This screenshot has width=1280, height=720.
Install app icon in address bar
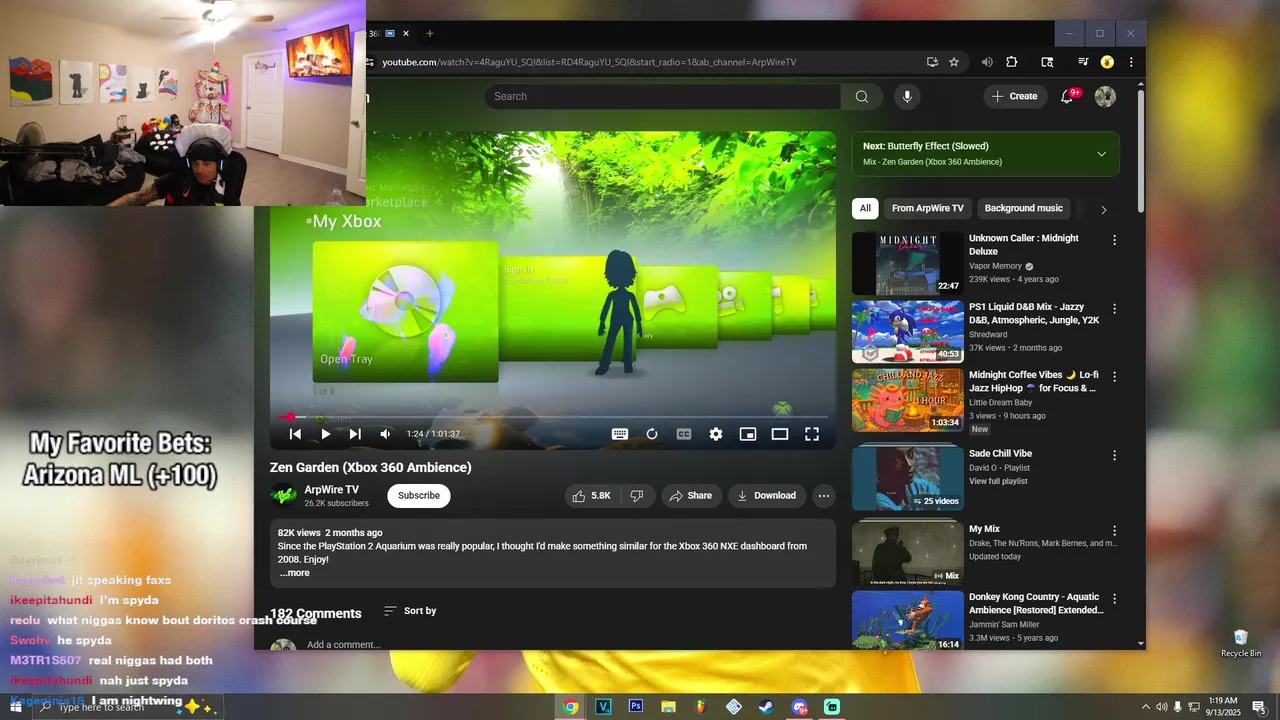click(x=932, y=62)
